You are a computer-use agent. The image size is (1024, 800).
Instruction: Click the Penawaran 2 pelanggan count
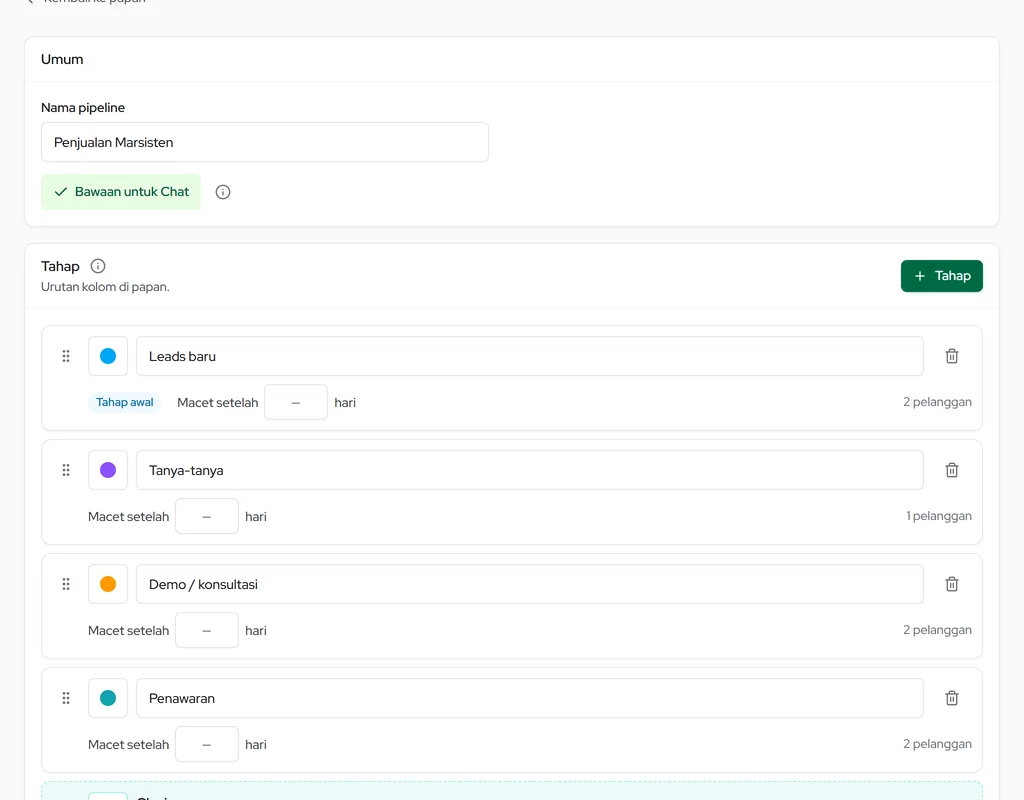(x=937, y=744)
